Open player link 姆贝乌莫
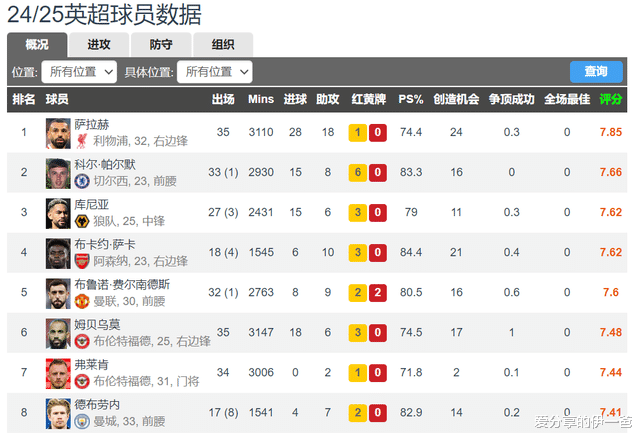The height and width of the screenshot is (438, 640). tap(97, 325)
